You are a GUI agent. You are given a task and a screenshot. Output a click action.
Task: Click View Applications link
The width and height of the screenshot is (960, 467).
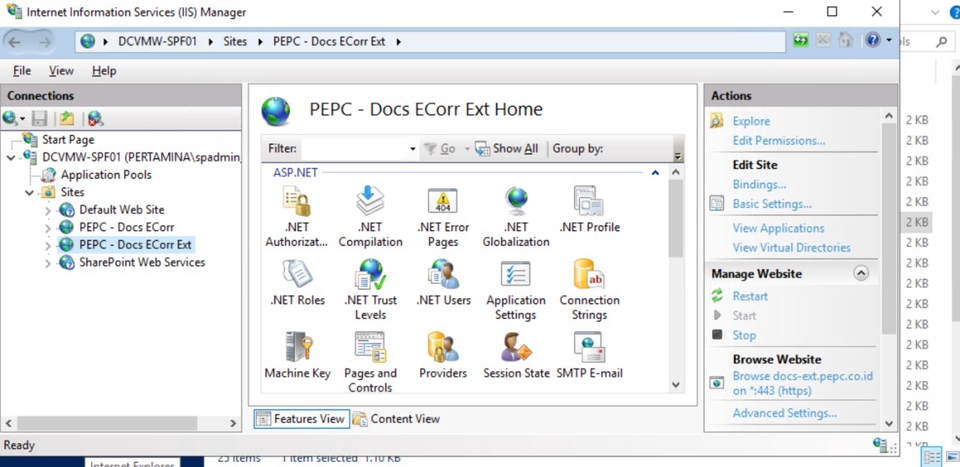click(778, 228)
